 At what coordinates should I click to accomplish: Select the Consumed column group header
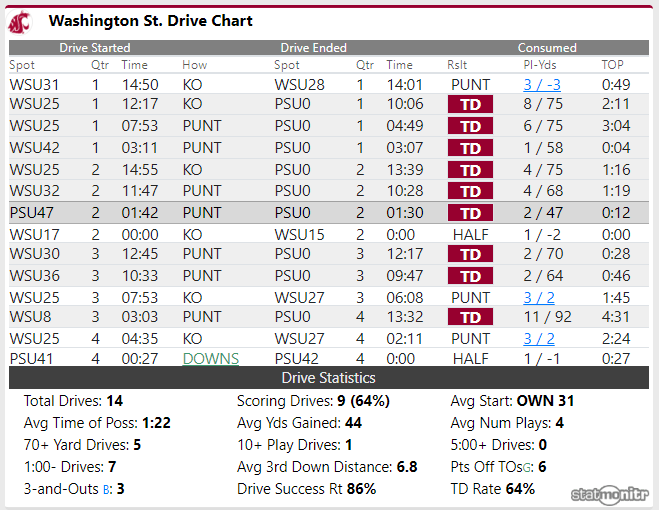[547, 48]
